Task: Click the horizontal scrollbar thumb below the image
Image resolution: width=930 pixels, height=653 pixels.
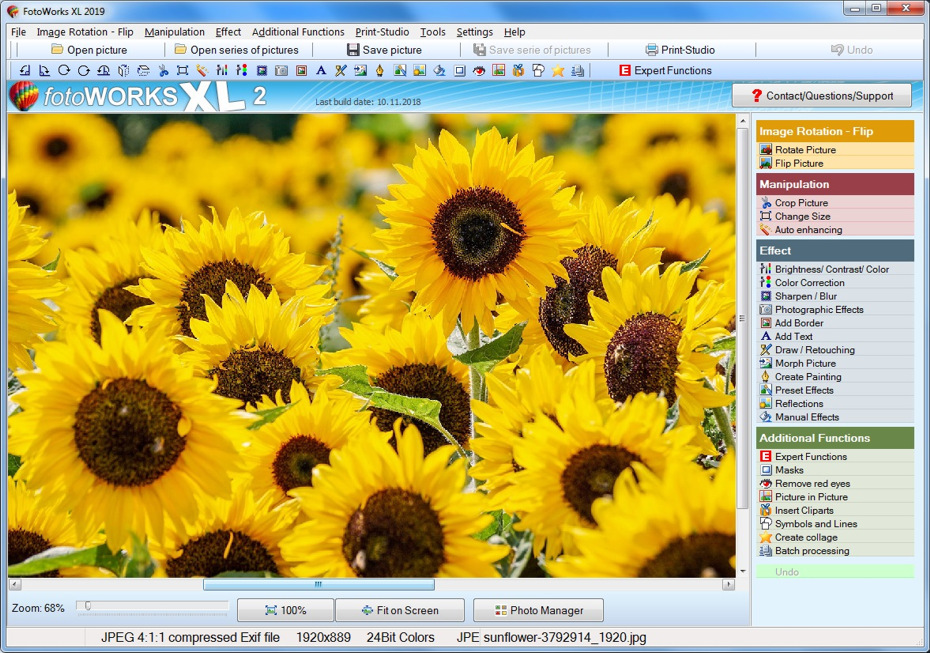Action: [x=319, y=585]
